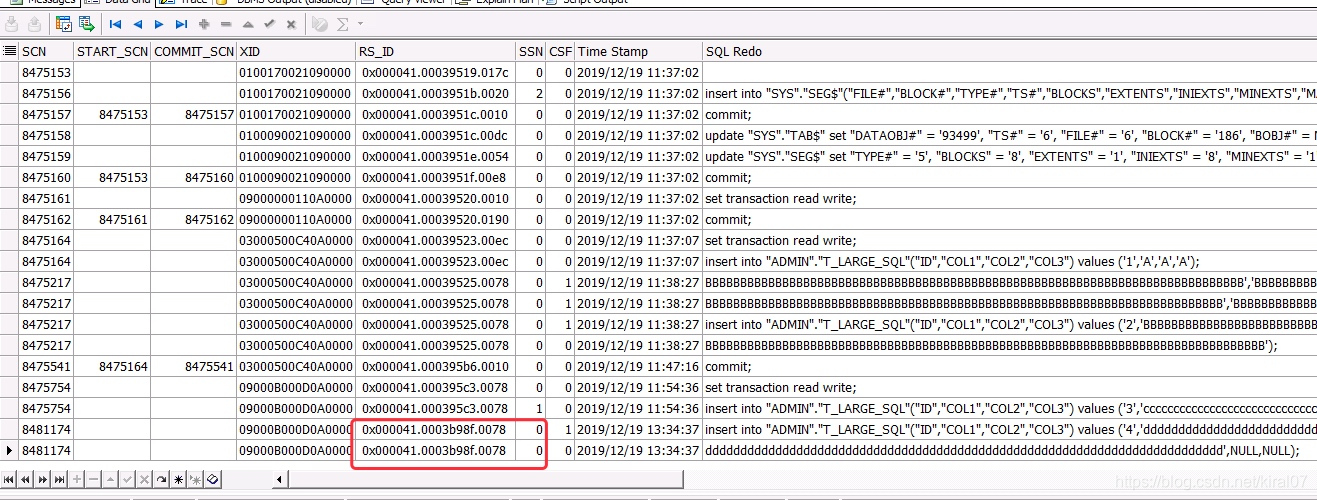This screenshot has width=1317, height=500.
Task: Select insert values ('4' SQL Redo cell
Action: (1009, 429)
